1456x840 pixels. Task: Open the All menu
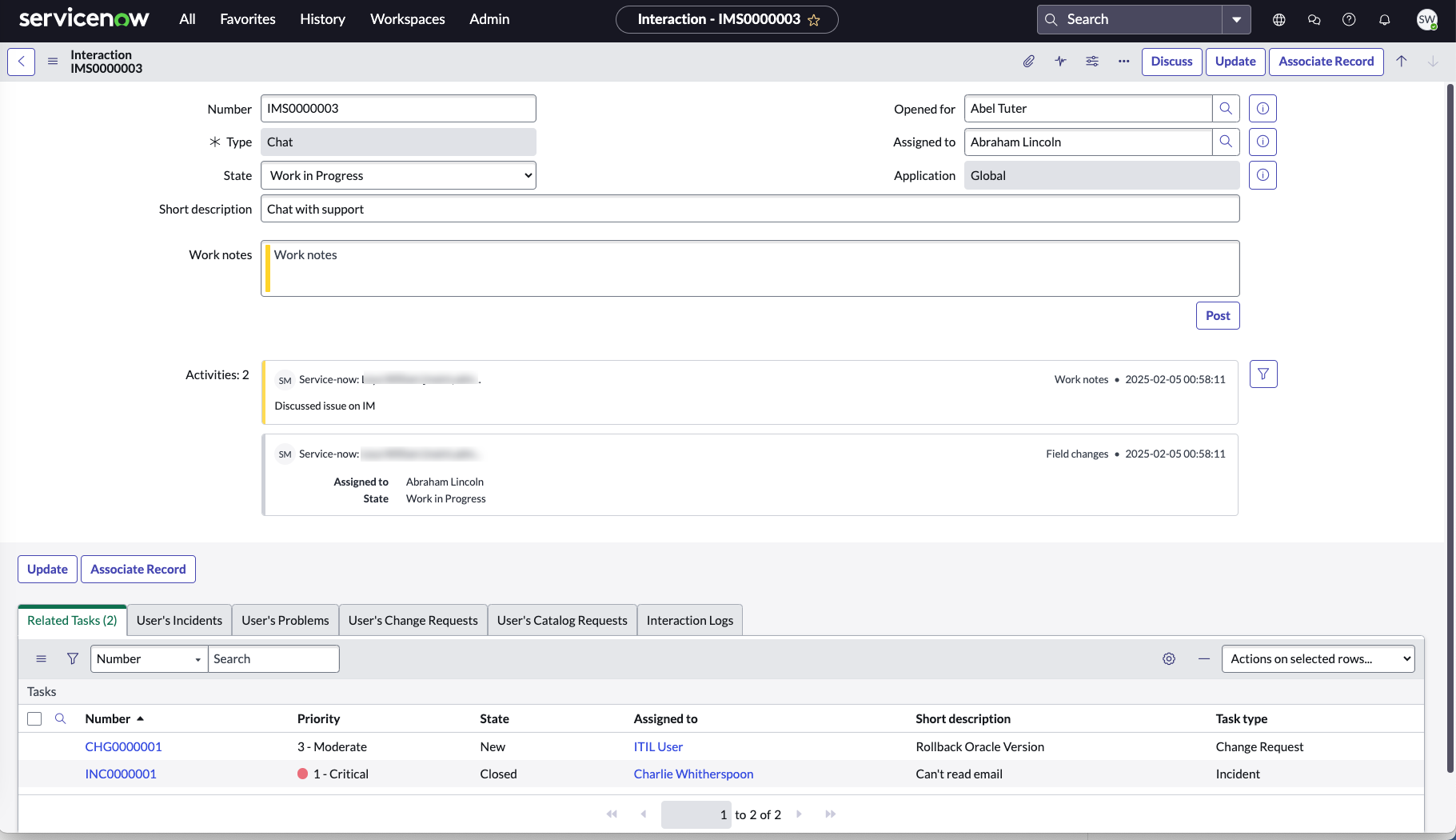[187, 20]
